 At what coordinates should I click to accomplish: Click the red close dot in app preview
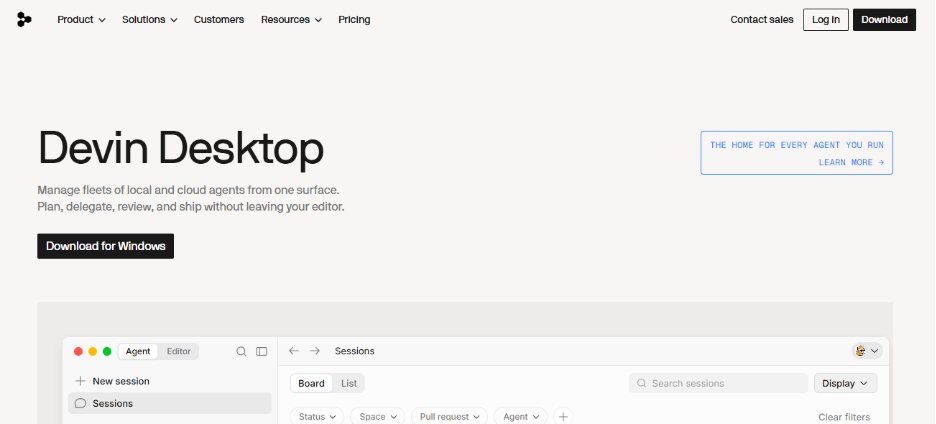coord(78,351)
